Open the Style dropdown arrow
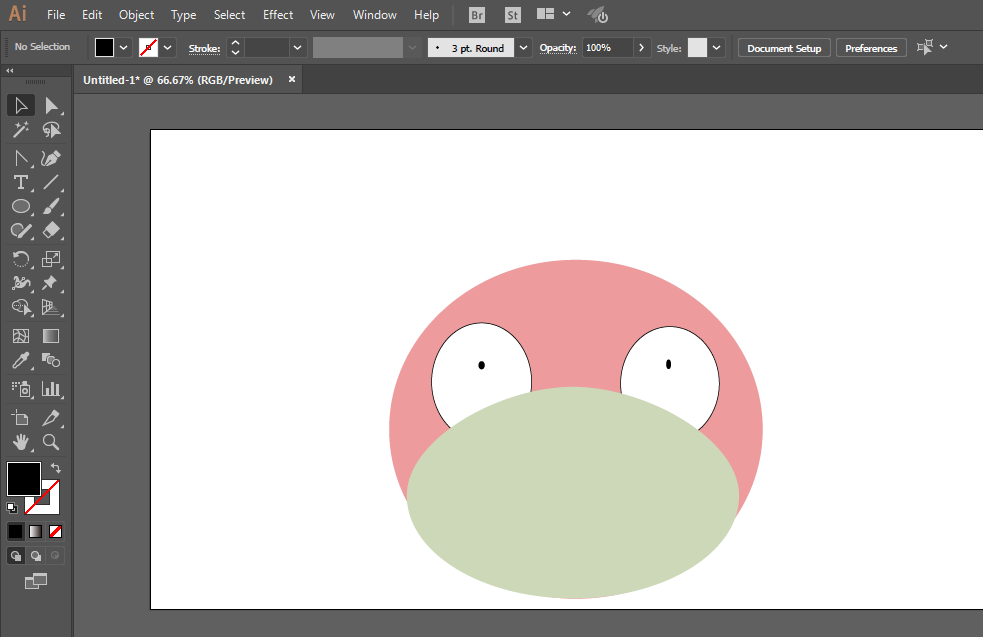This screenshot has height=637, width=983. pos(717,47)
